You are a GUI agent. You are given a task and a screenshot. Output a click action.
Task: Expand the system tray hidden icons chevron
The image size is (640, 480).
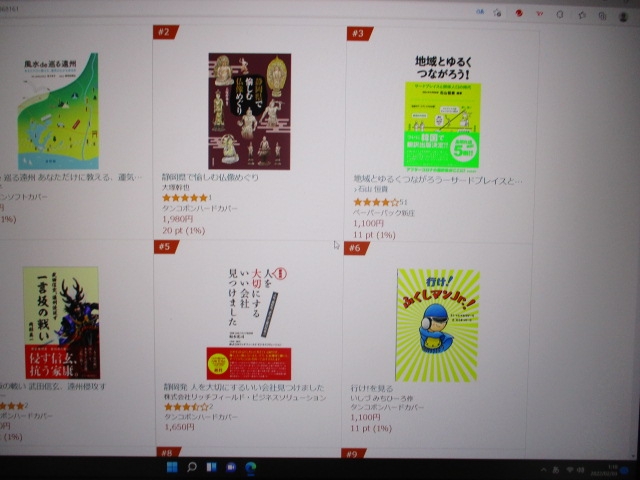(543, 470)
